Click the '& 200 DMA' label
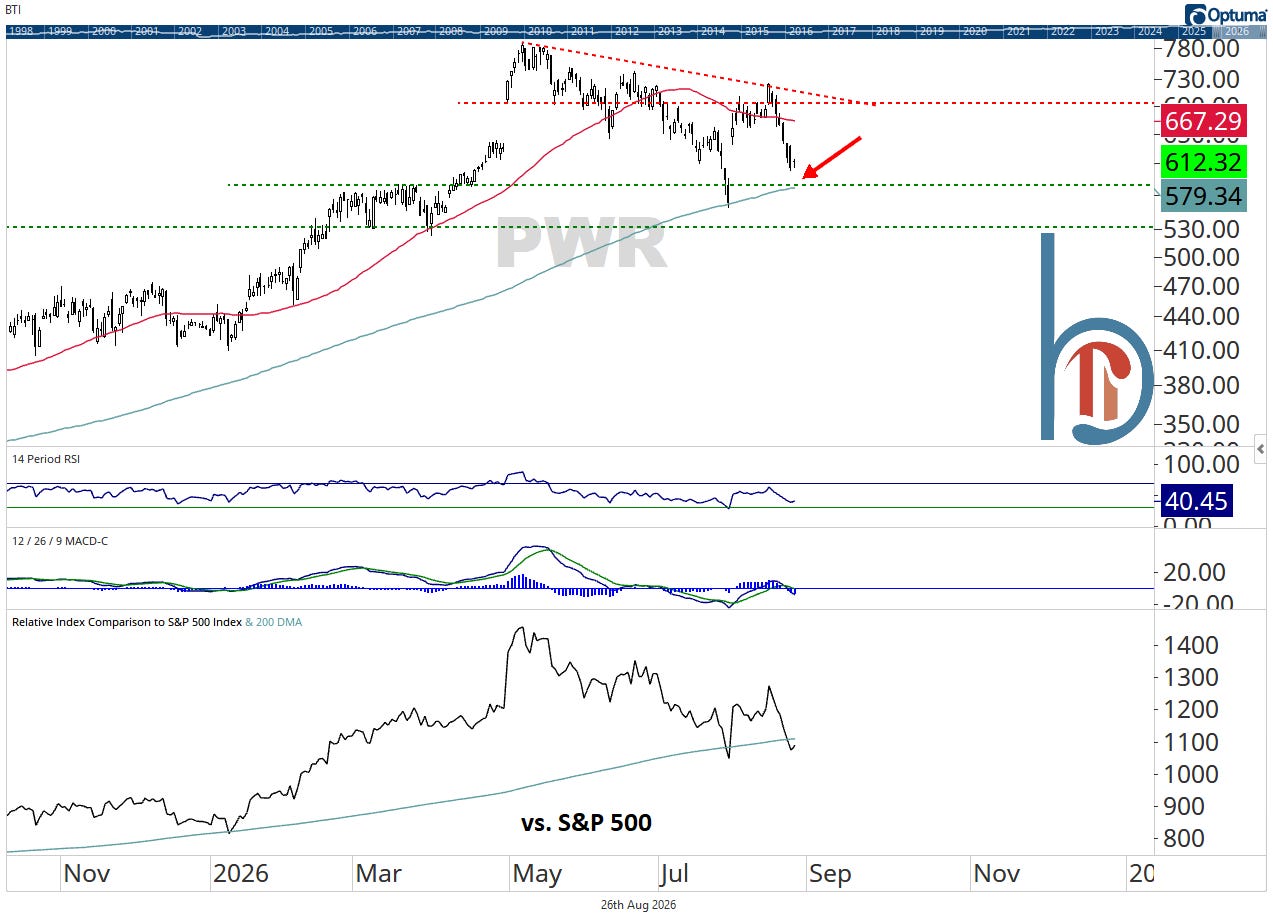The width and height of the screenshot is (1273, 924). (274, 622)
